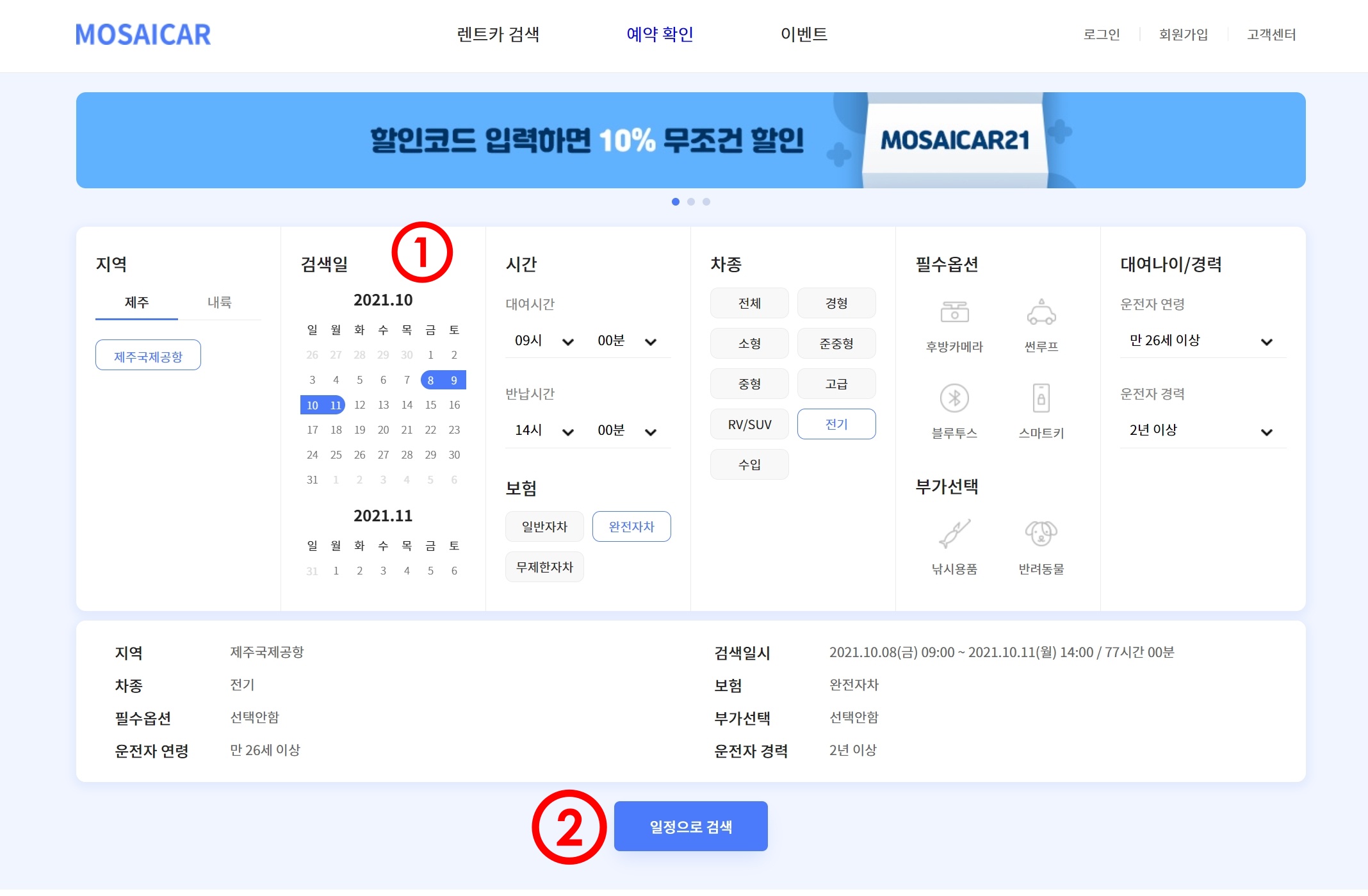This screenshot has width=1368, height=896.
Task: Select the RV/SUV vehicle type
Action: (749, 423)
